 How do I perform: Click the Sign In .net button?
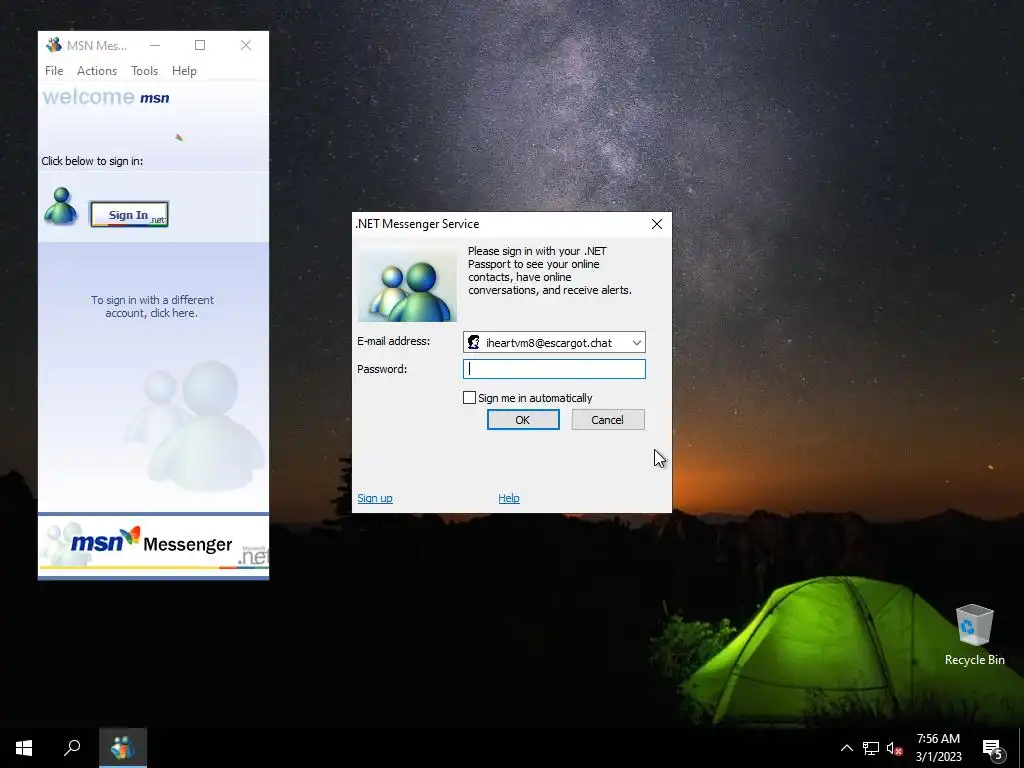(129, 214)
